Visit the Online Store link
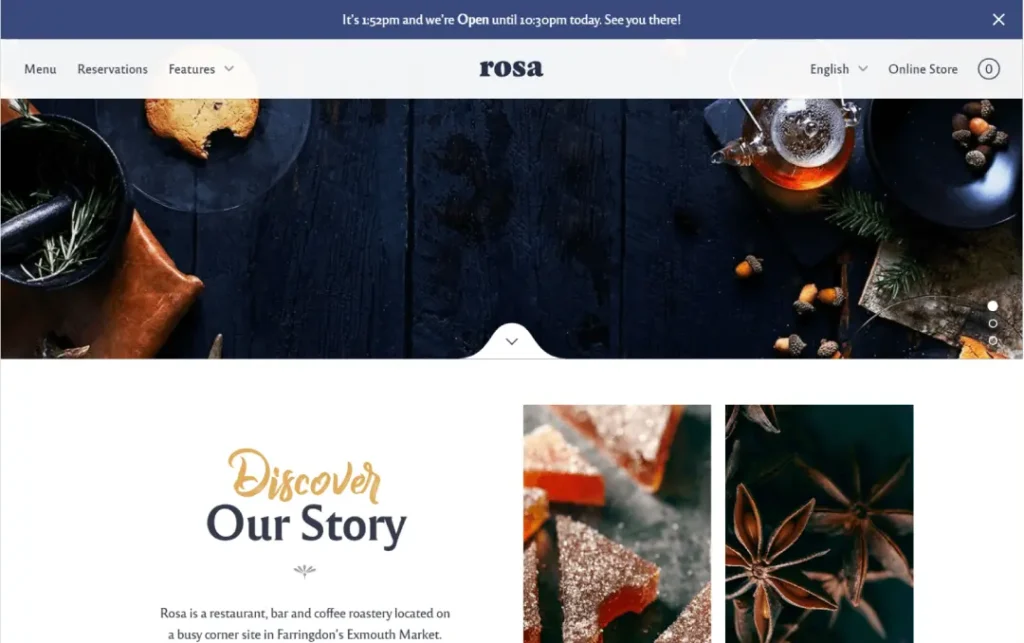1024x643 pixels. coord(922,69)
